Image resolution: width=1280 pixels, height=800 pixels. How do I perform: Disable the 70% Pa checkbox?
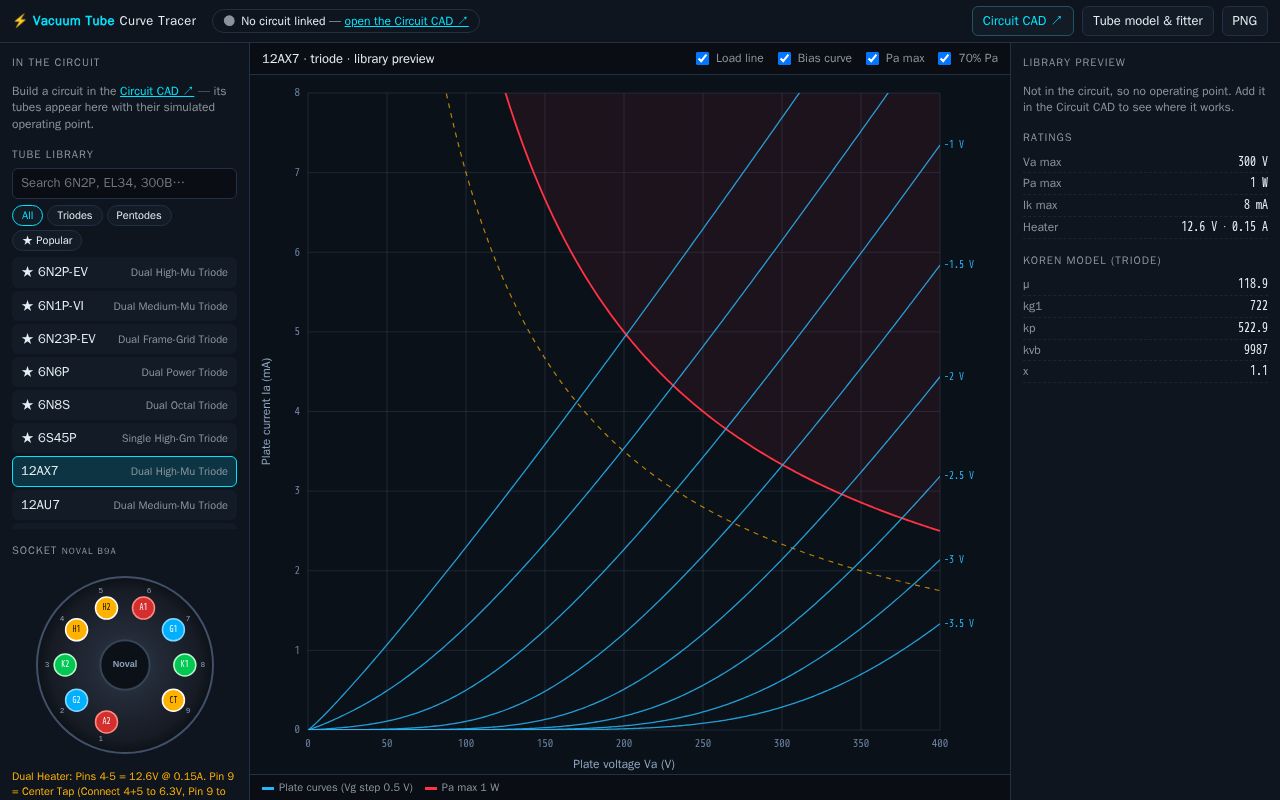(x=945, y=58)
